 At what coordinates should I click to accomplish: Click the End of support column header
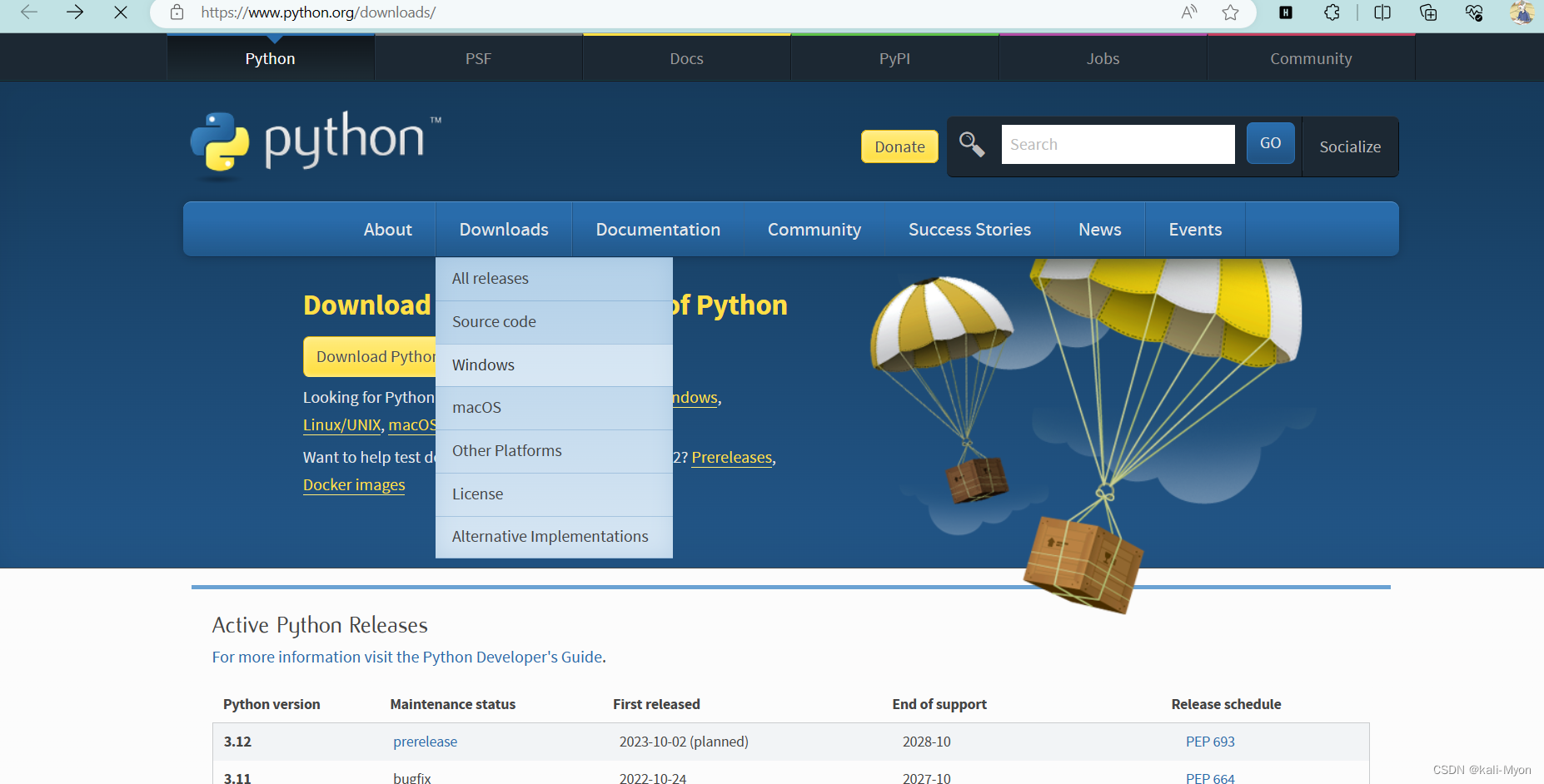(x=939, y=704)
